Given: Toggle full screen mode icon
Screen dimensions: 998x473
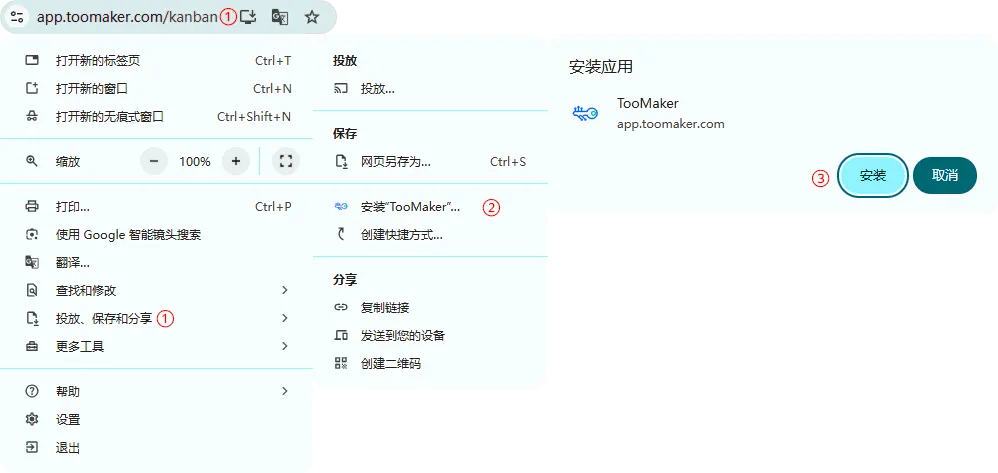Looking at the screenshot, I should pos(286,161).
